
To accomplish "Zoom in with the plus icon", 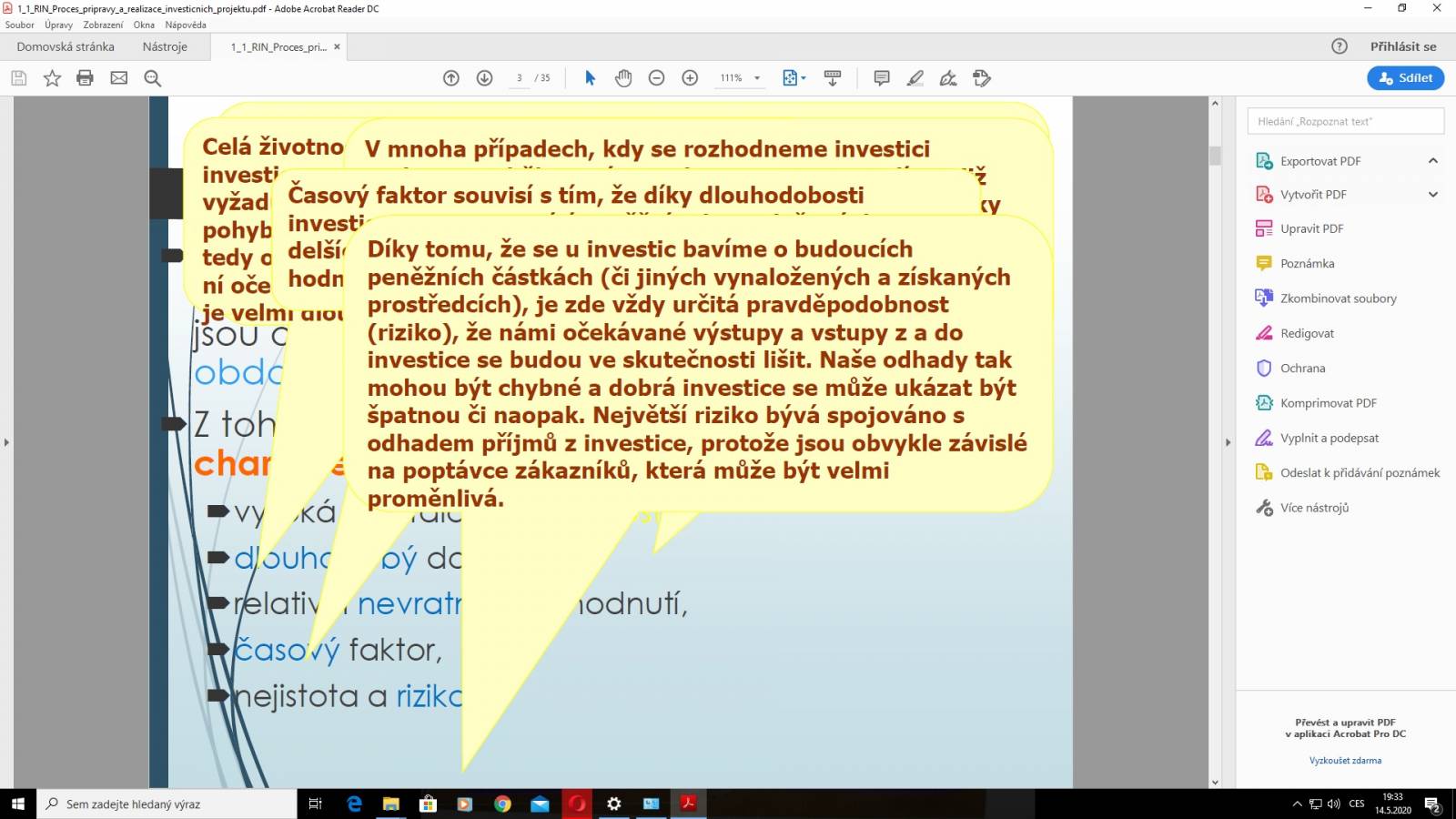I will click(x=690, y=78).
